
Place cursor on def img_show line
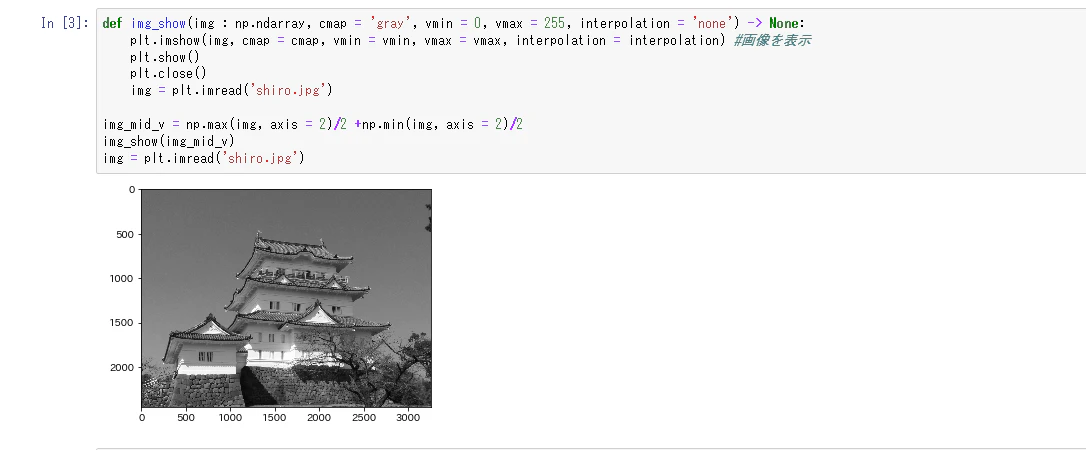[454, 24]
